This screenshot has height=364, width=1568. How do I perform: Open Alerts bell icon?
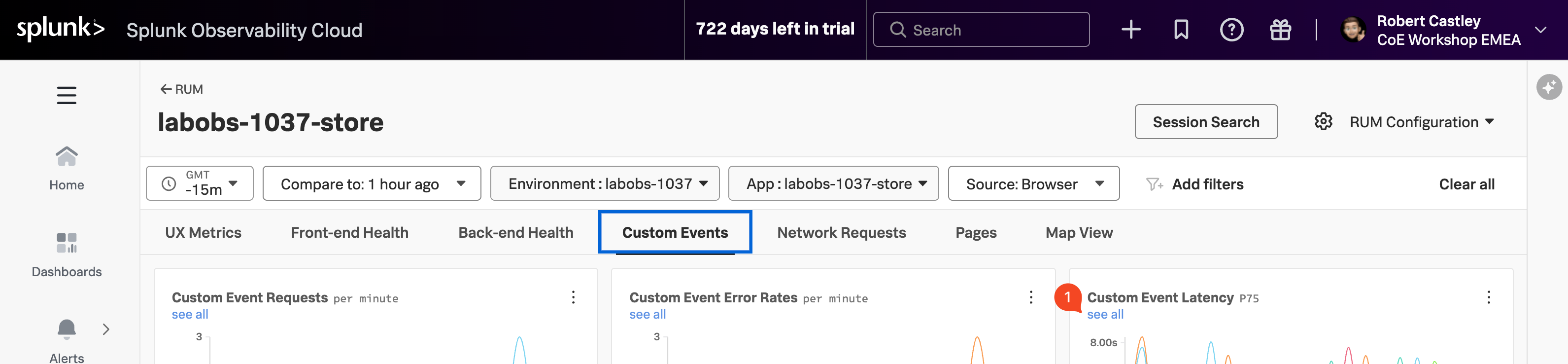point(67,329)
